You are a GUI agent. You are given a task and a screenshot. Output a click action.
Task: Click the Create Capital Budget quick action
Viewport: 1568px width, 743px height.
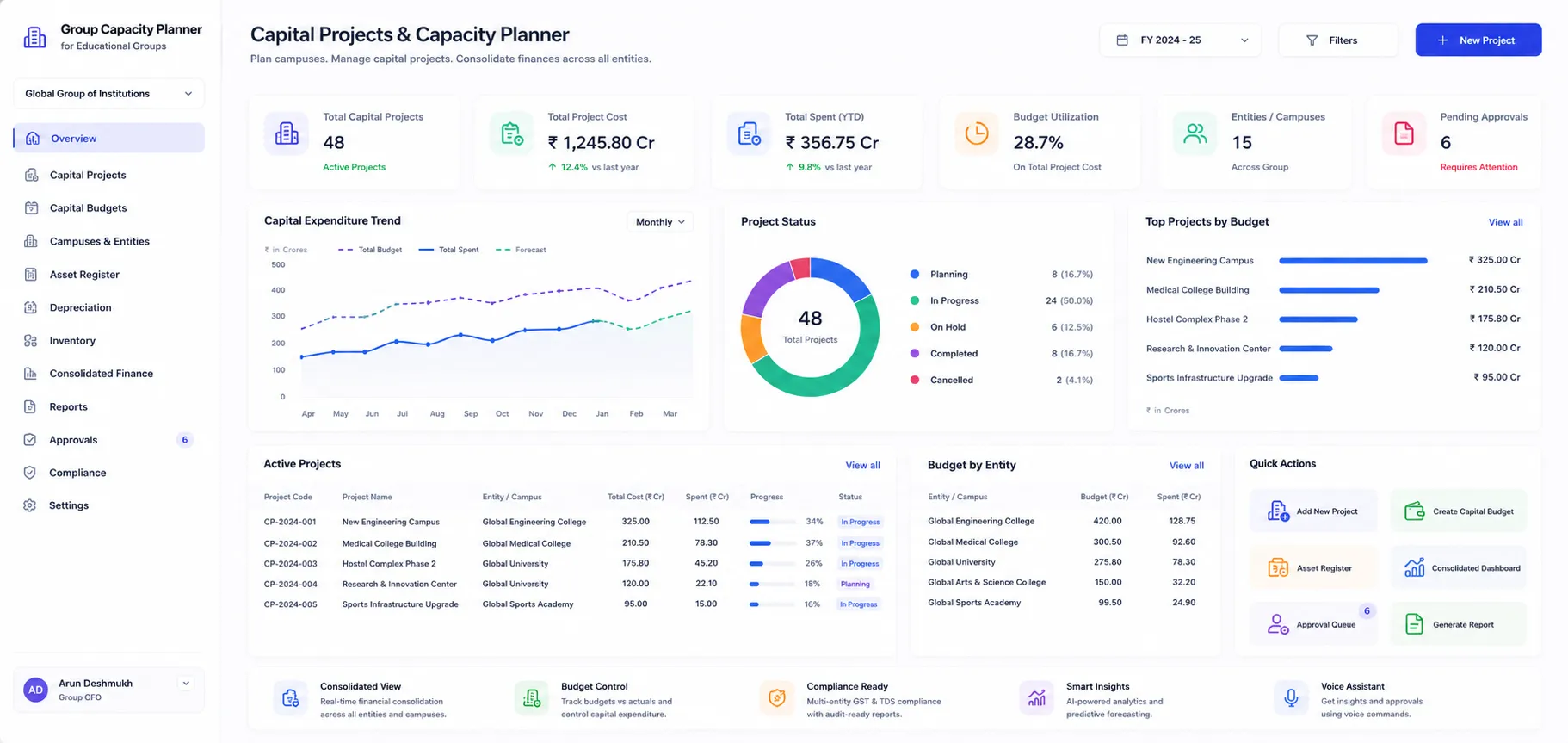1459,511
